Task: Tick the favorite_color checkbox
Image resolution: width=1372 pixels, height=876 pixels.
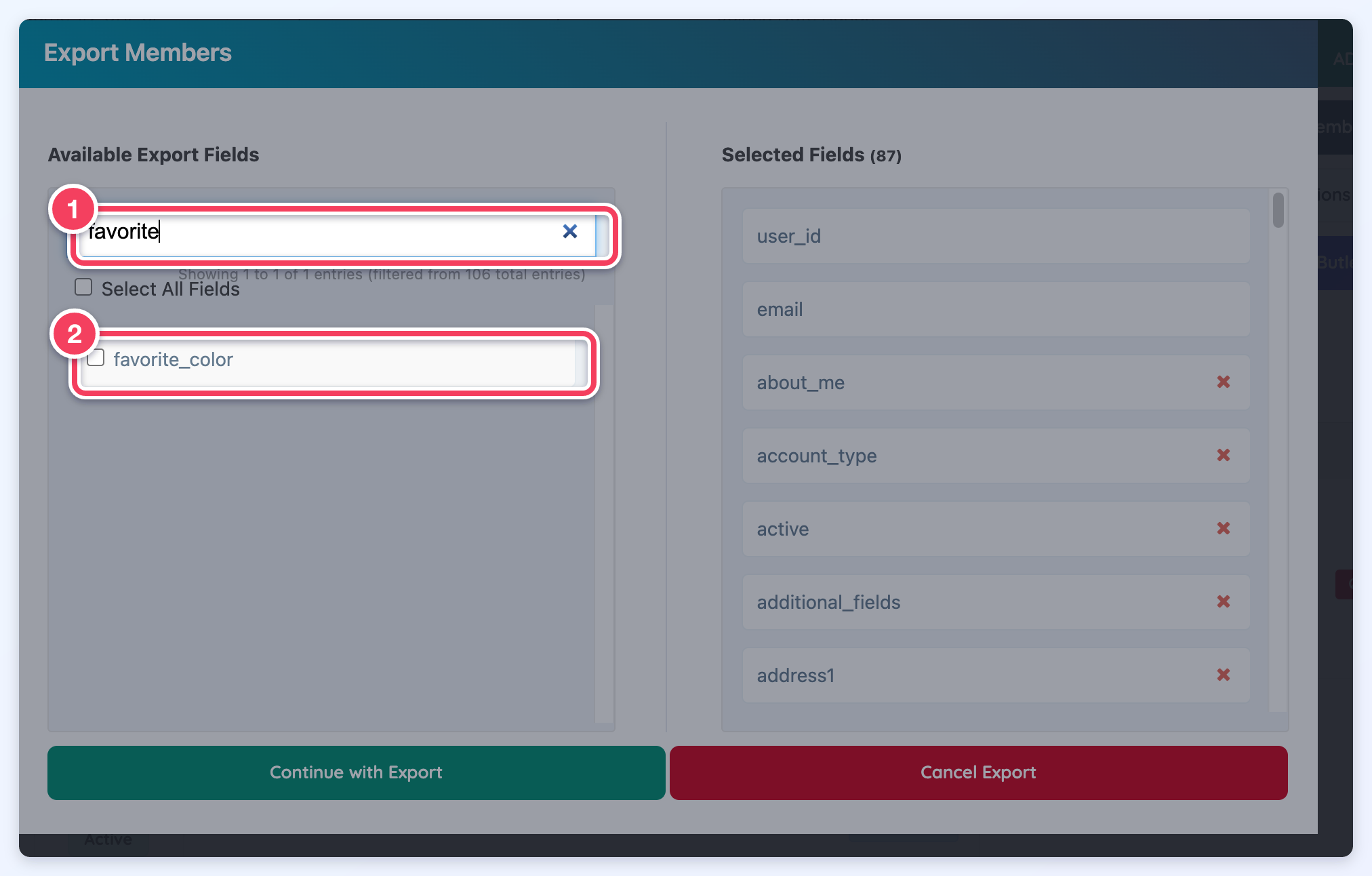Action: coord(96,357)
